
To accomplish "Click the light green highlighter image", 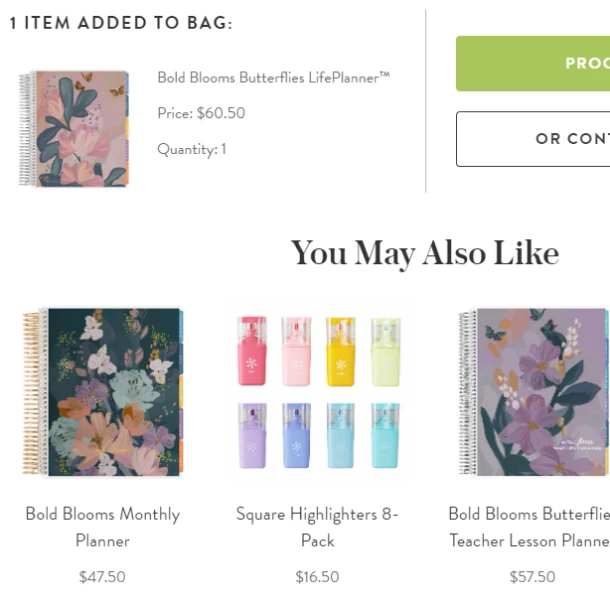I will (386, 352).
